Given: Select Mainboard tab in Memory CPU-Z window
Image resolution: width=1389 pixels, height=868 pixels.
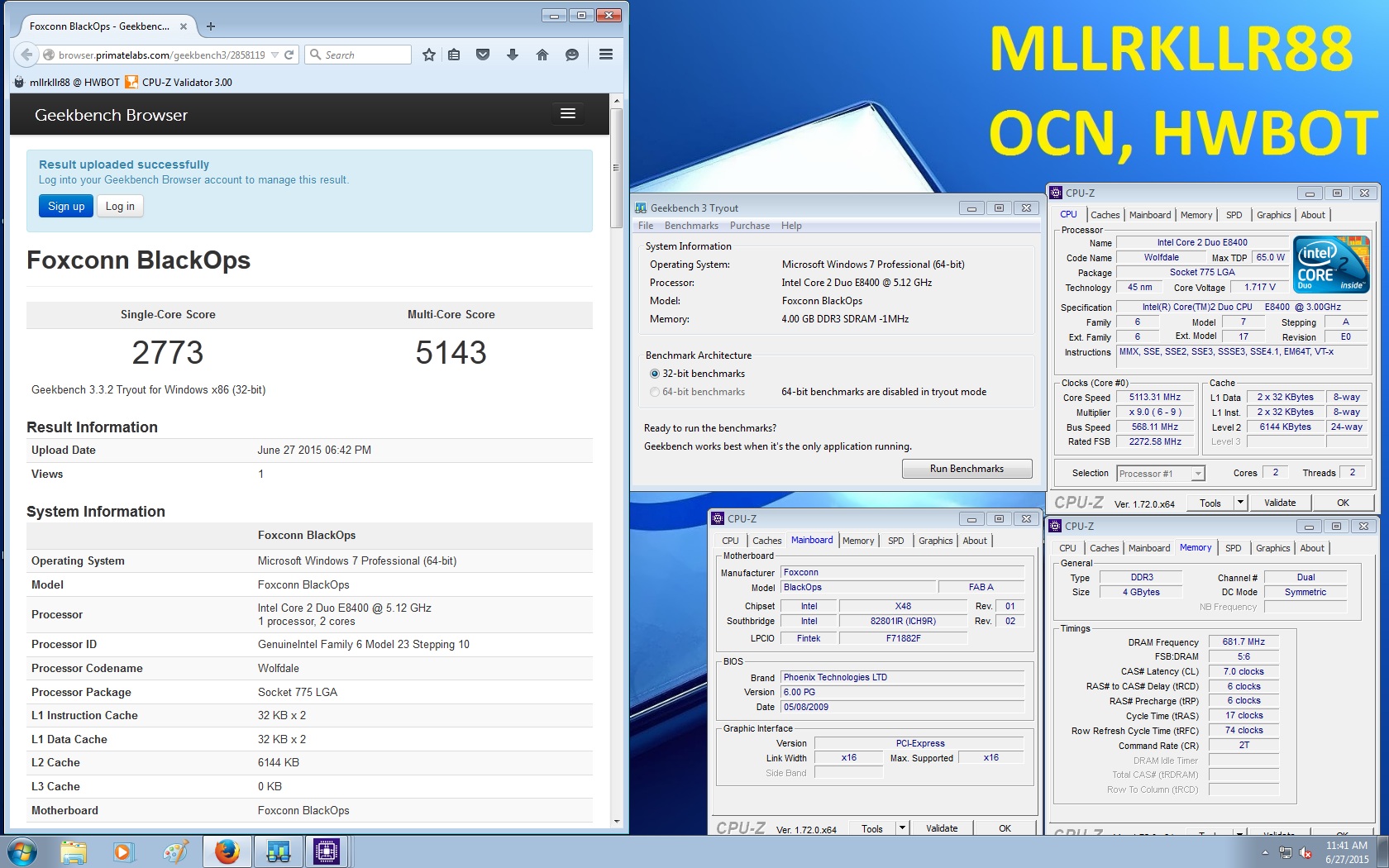Looking at the screenshot, I should coord(1149,548).
